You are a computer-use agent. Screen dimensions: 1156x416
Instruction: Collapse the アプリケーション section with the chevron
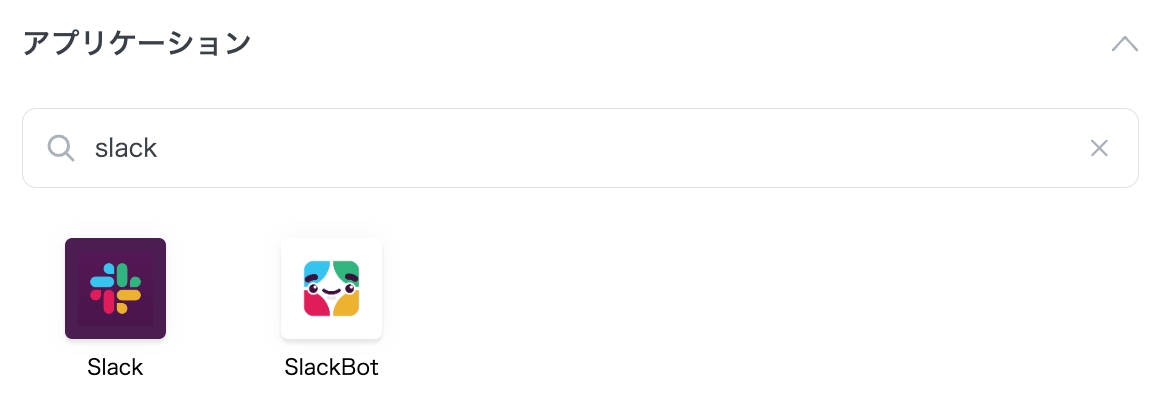coord(1125,44)
